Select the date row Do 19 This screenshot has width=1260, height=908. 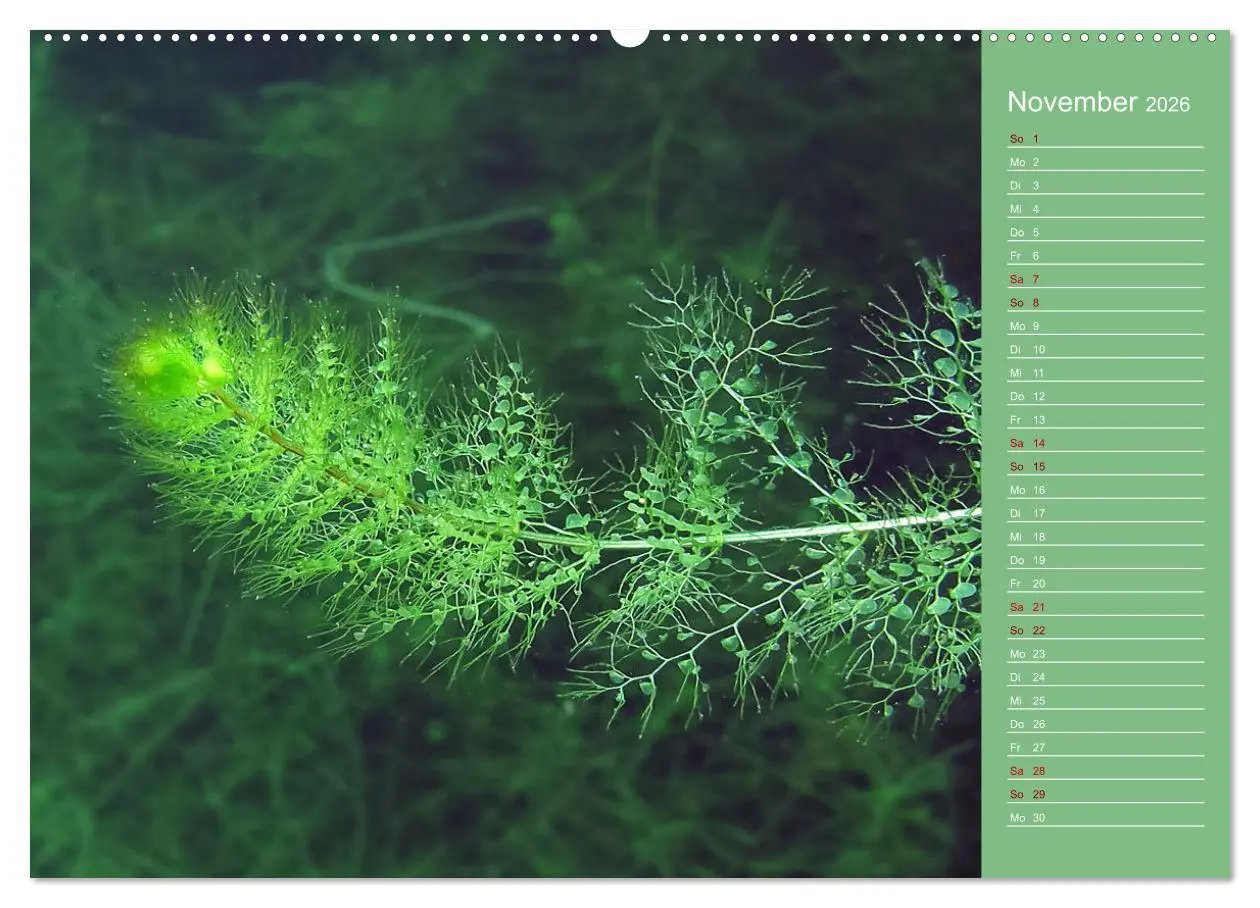pos(1105,561)
